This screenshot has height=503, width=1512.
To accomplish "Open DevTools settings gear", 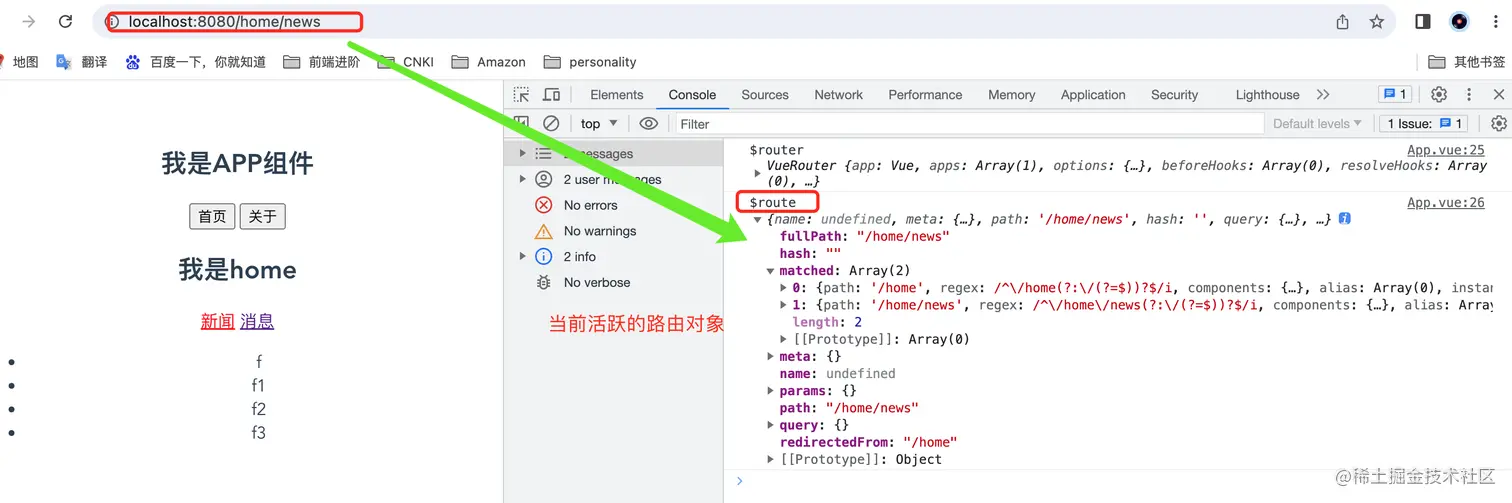I will [1439, 95].
